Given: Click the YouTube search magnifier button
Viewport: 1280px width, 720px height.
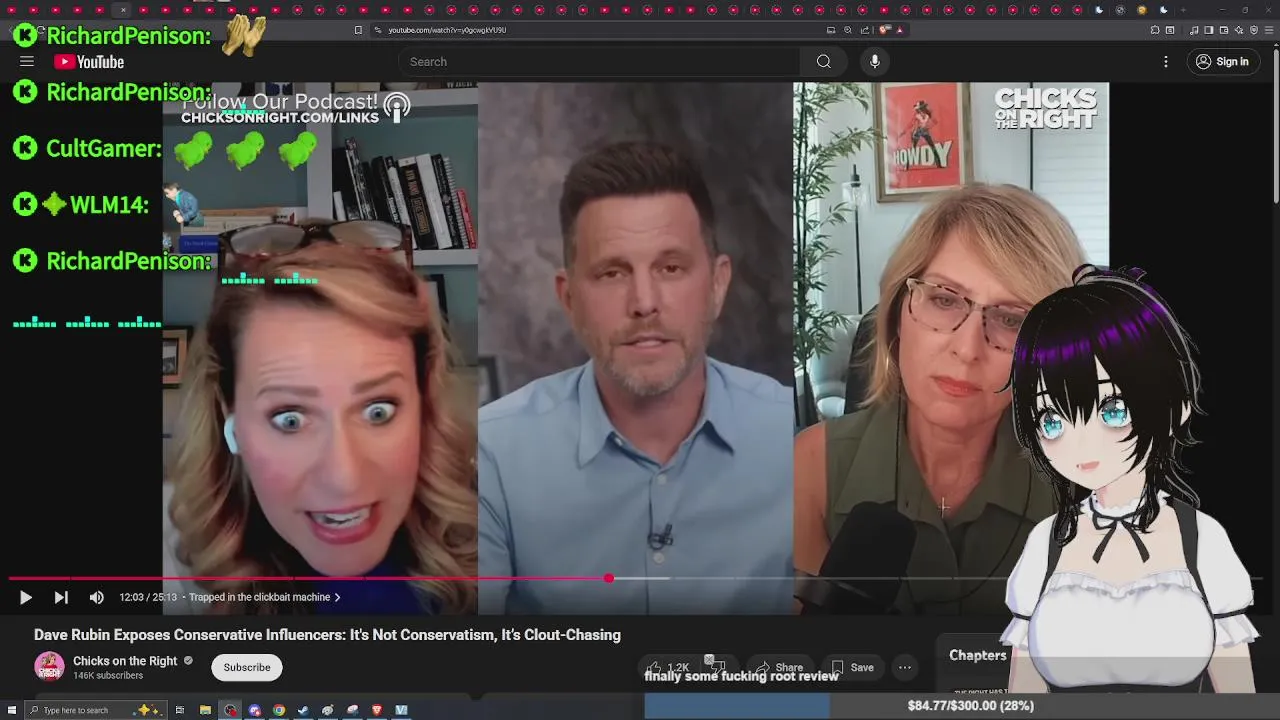Looking at the screenshot, I should [x=823, y=61].
